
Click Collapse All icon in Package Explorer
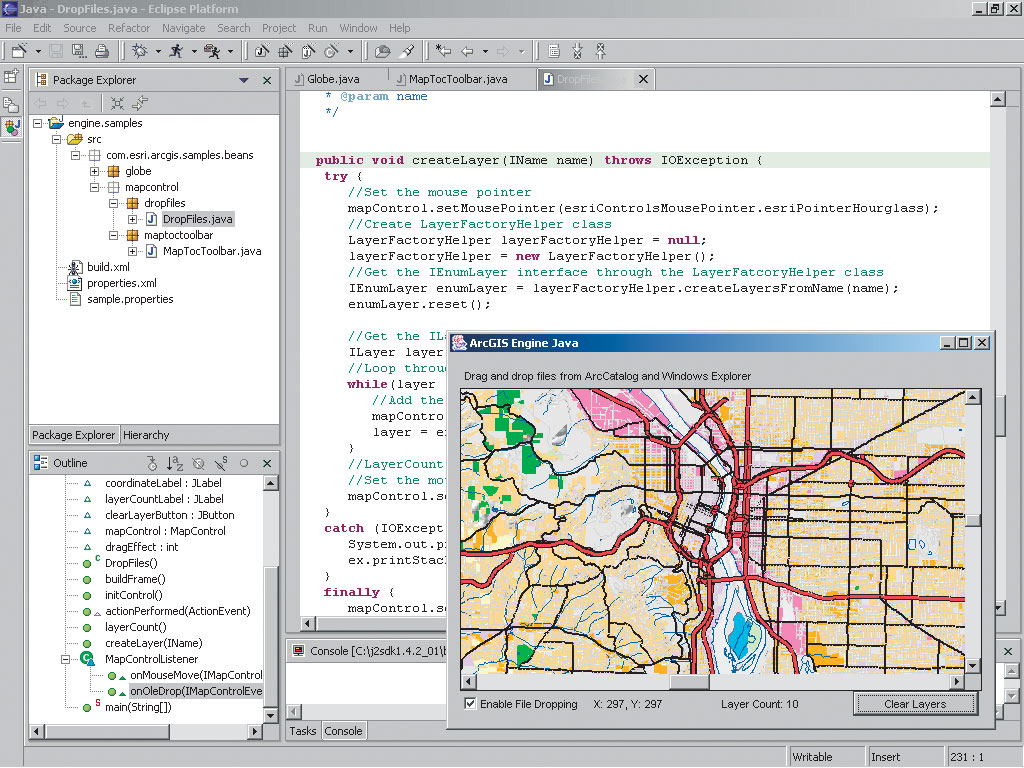(x=117, y=103)
